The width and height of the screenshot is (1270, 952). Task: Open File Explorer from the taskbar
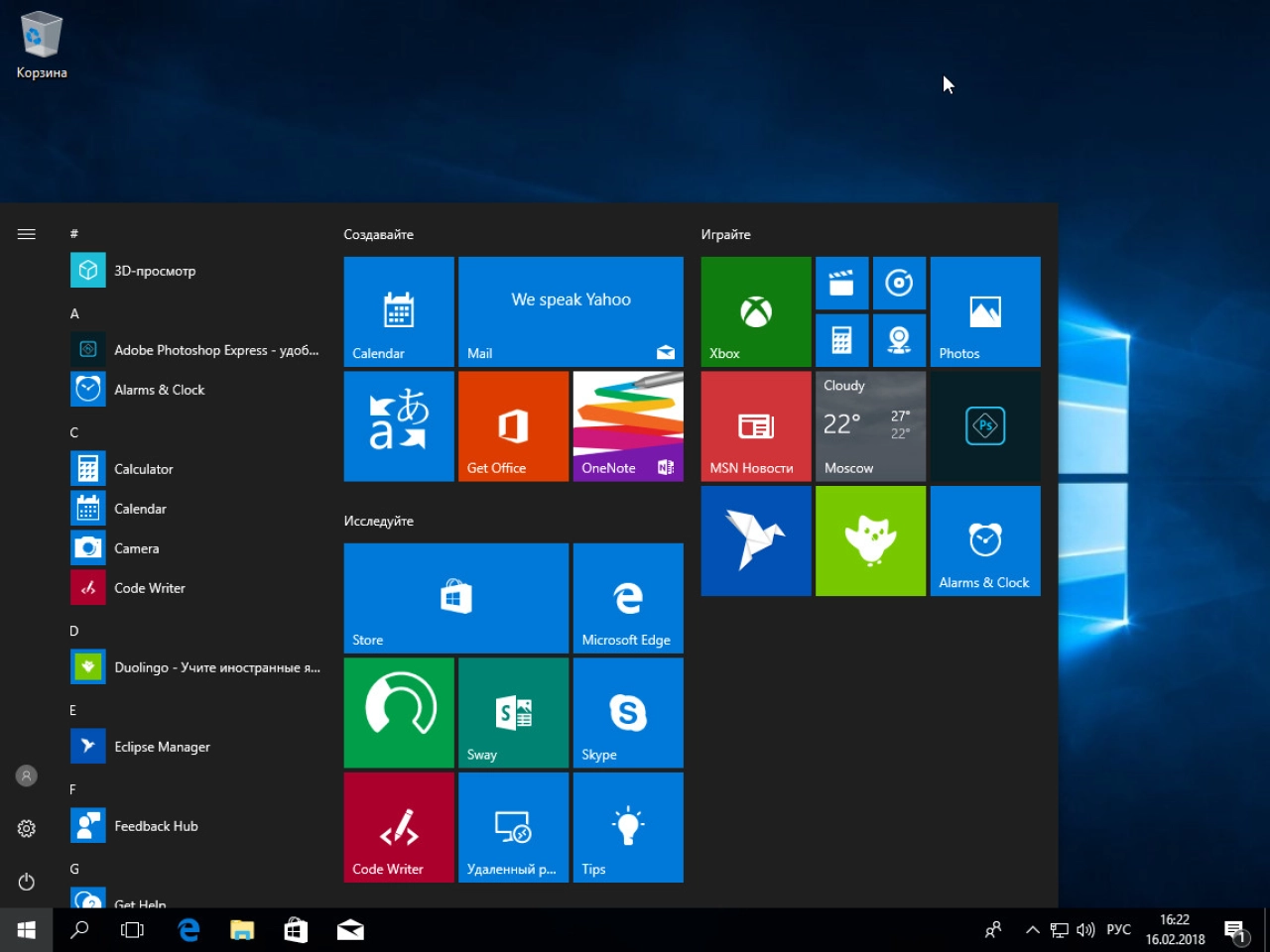(242, 930)
